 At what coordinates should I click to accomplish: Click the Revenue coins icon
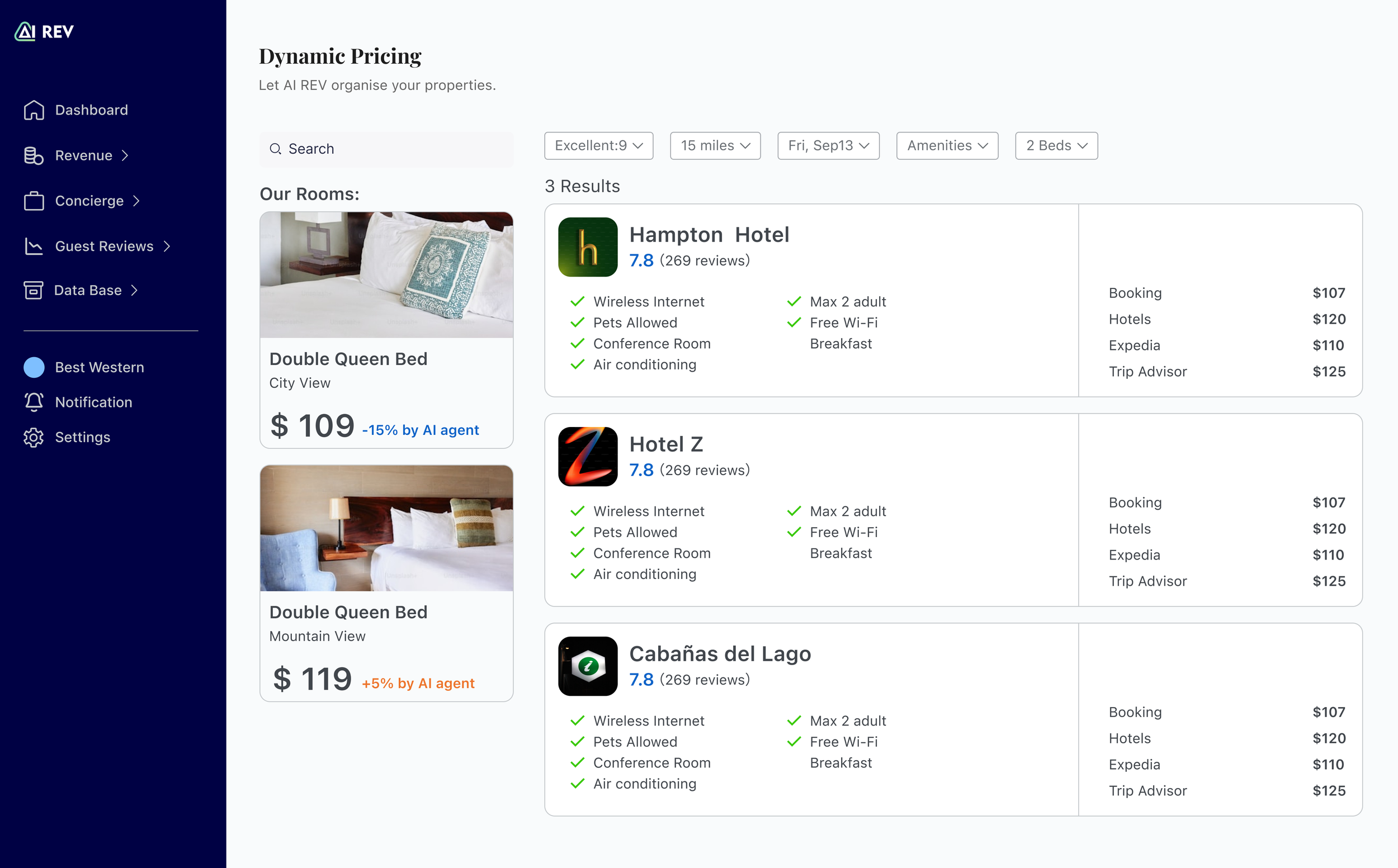[x=34, y=155]
